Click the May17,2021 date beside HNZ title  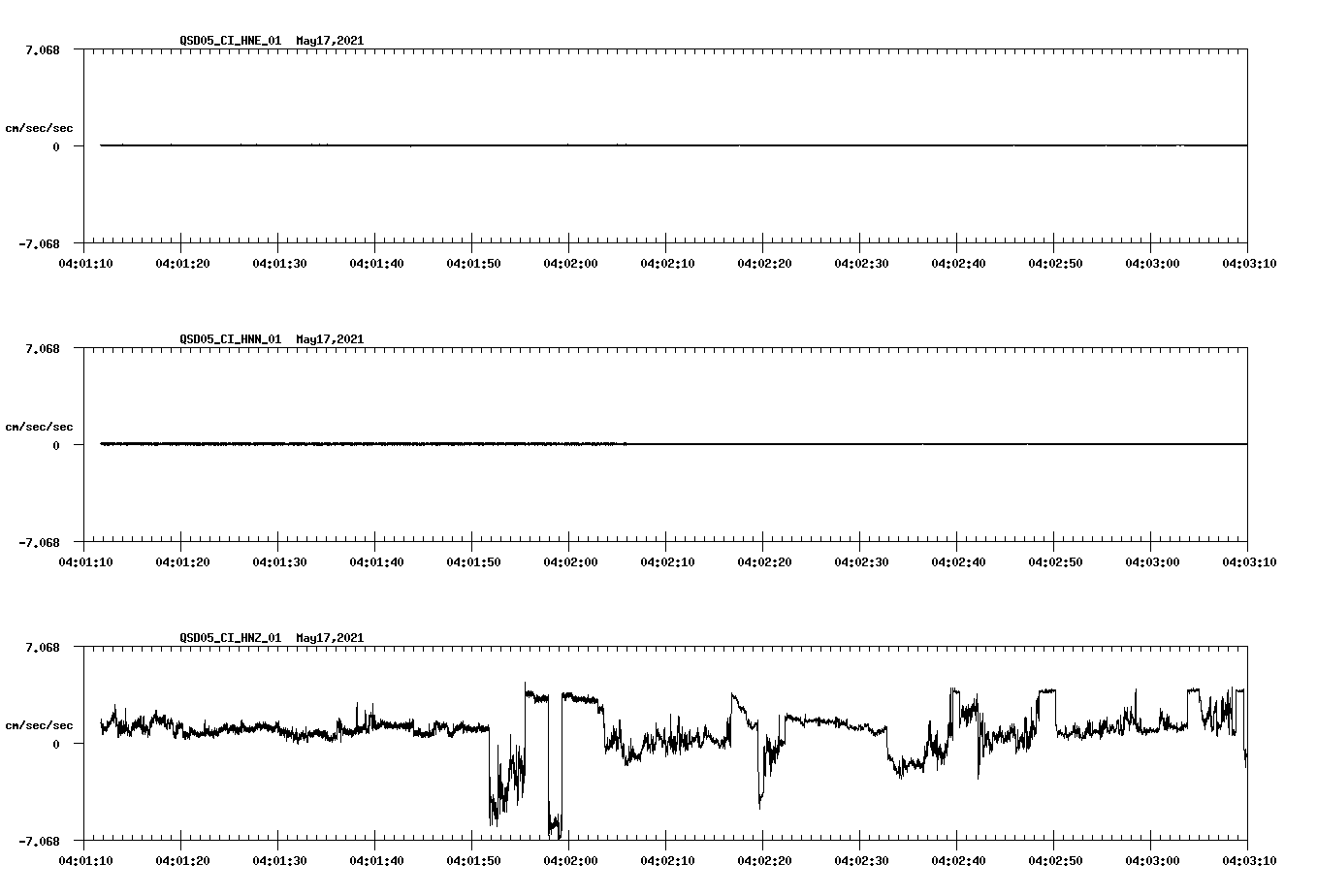coord(328,638)
